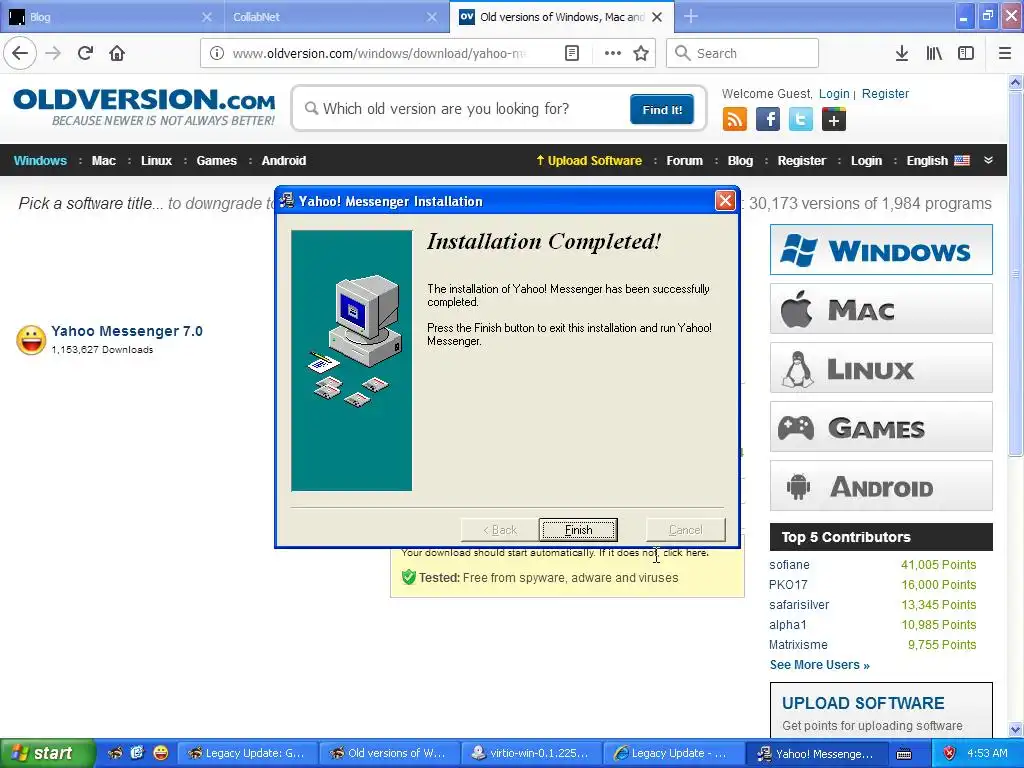Open the browser home page icon
Image resolution: width=1024 pixels, height=768 pixels.
coord(117,53)
